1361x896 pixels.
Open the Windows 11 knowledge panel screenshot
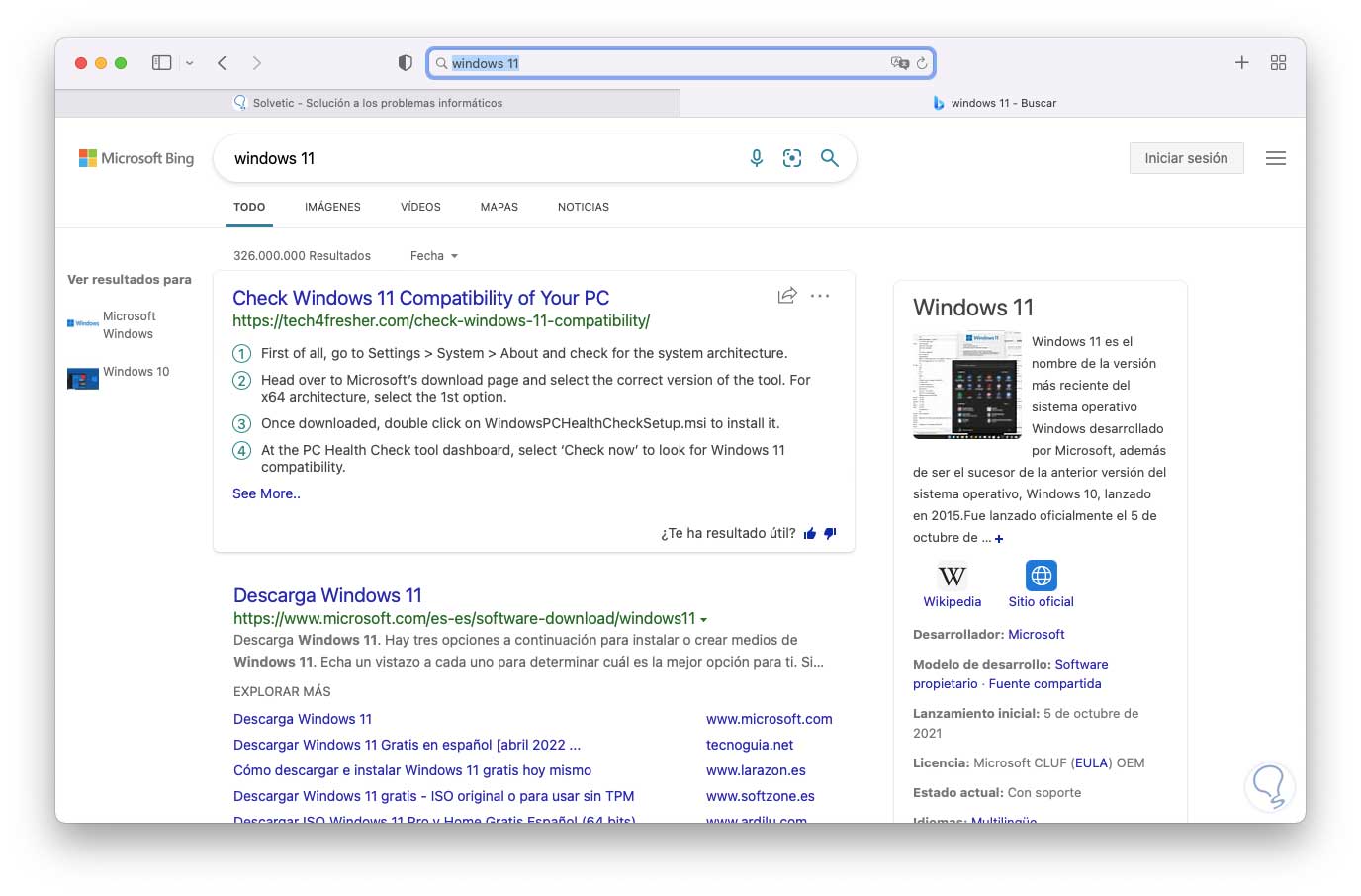pyautogui.click(x=967, y=386)
